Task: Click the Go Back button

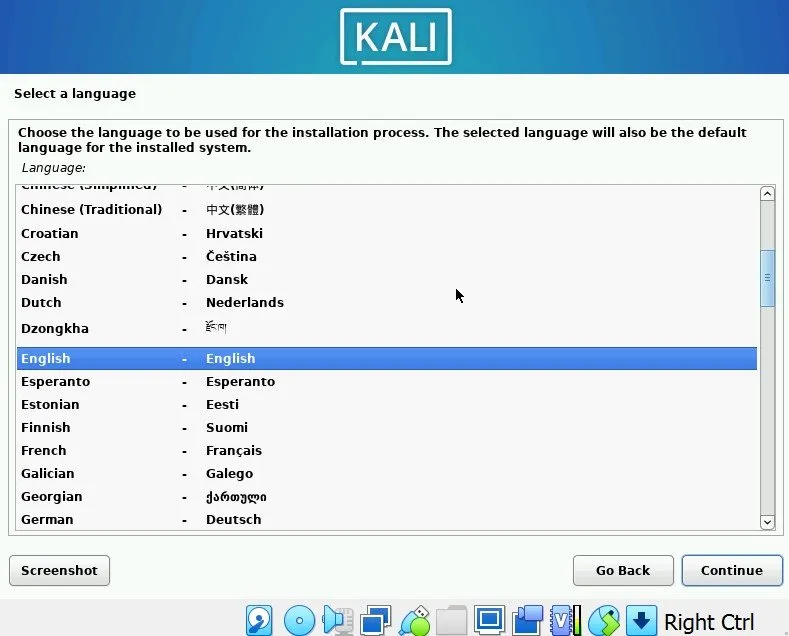Action: pos(623,571)
